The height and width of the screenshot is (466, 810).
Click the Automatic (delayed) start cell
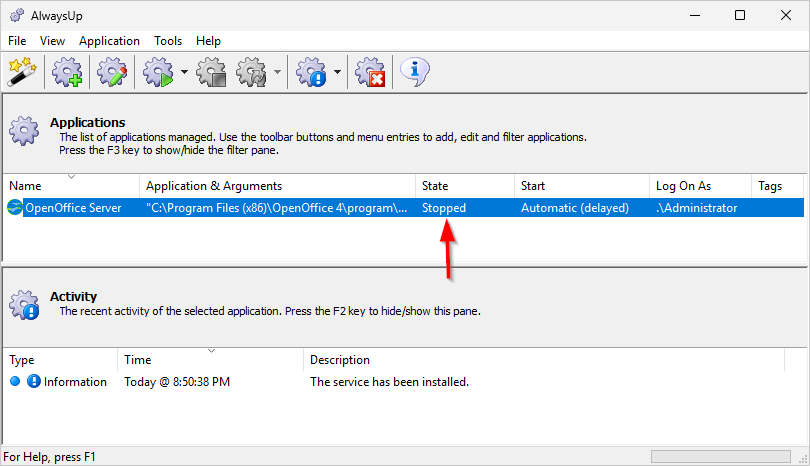575,208
